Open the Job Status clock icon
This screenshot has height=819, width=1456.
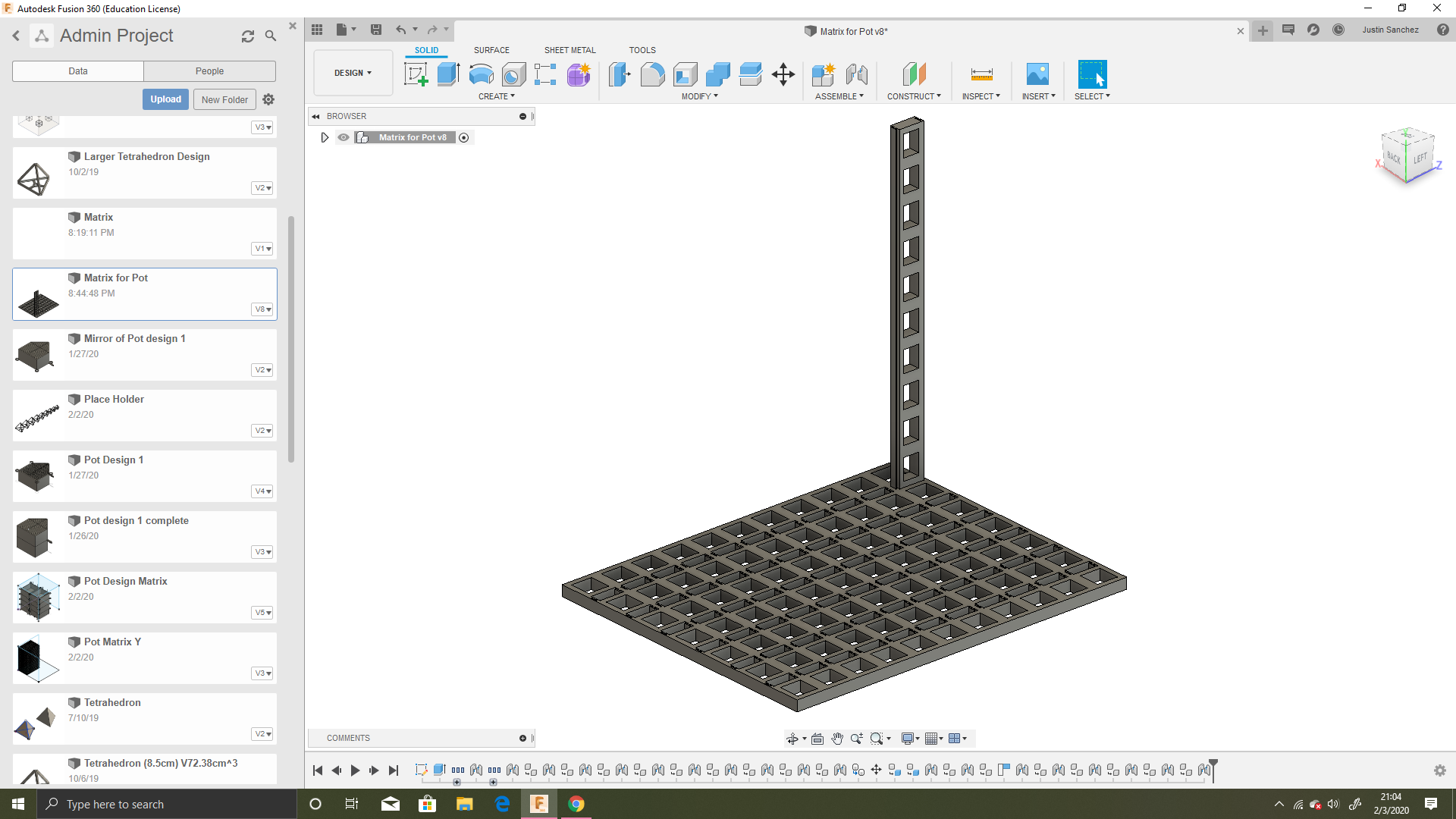pyautogui.click(x=1338, y=30)
